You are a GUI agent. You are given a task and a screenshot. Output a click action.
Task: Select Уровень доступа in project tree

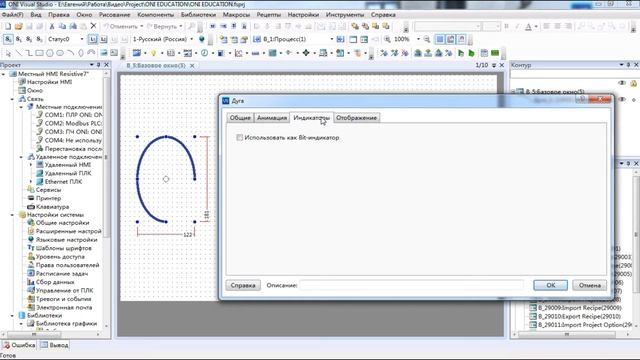tap(60, 257)
